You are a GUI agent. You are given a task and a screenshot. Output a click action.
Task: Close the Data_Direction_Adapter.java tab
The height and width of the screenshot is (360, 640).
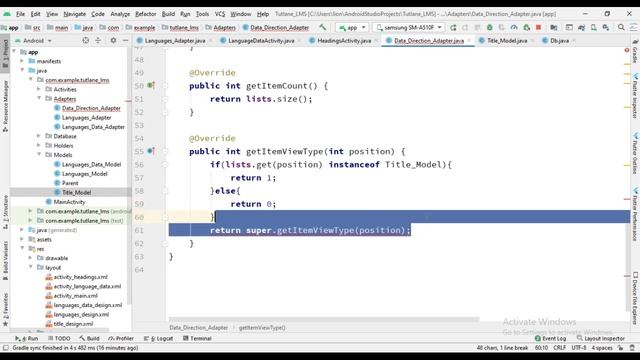pyautogui.click(x=469, y=40)
